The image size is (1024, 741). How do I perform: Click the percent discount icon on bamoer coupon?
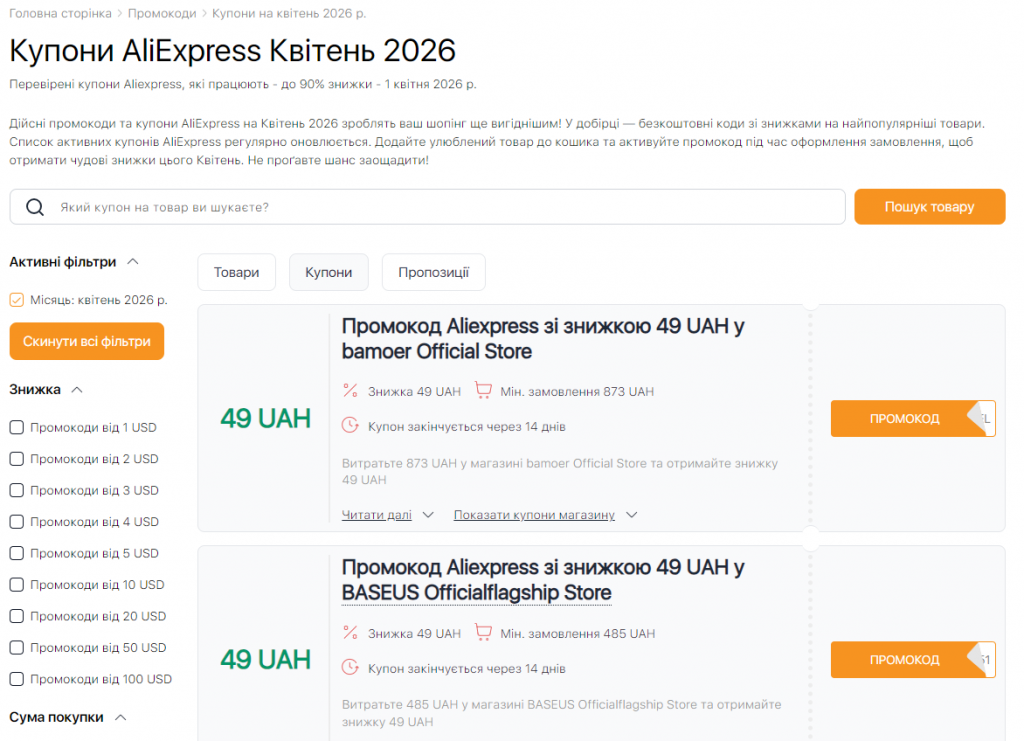click(x=351, y=390)
